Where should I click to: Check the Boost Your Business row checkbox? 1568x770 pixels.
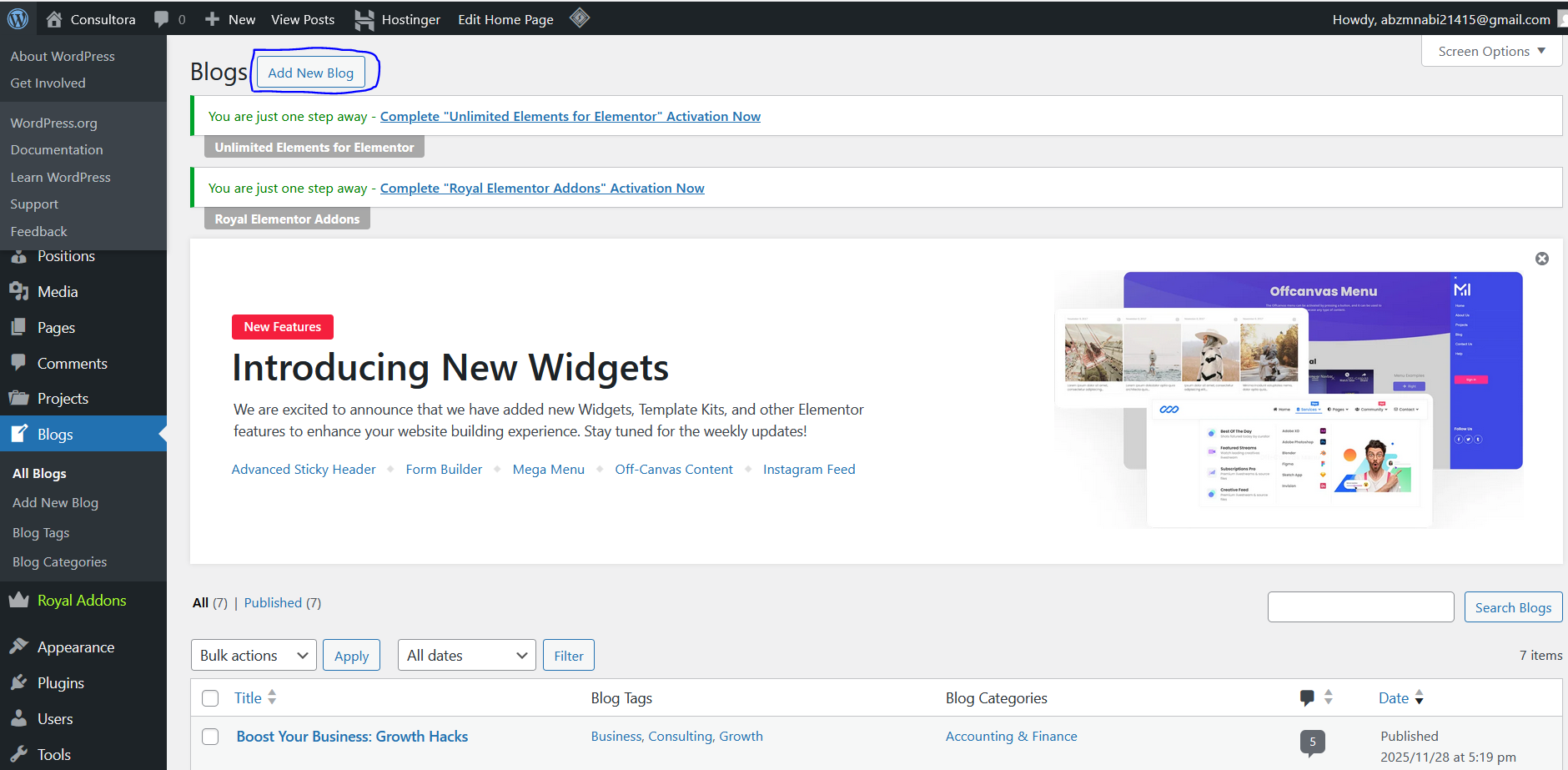pos(210,737)
